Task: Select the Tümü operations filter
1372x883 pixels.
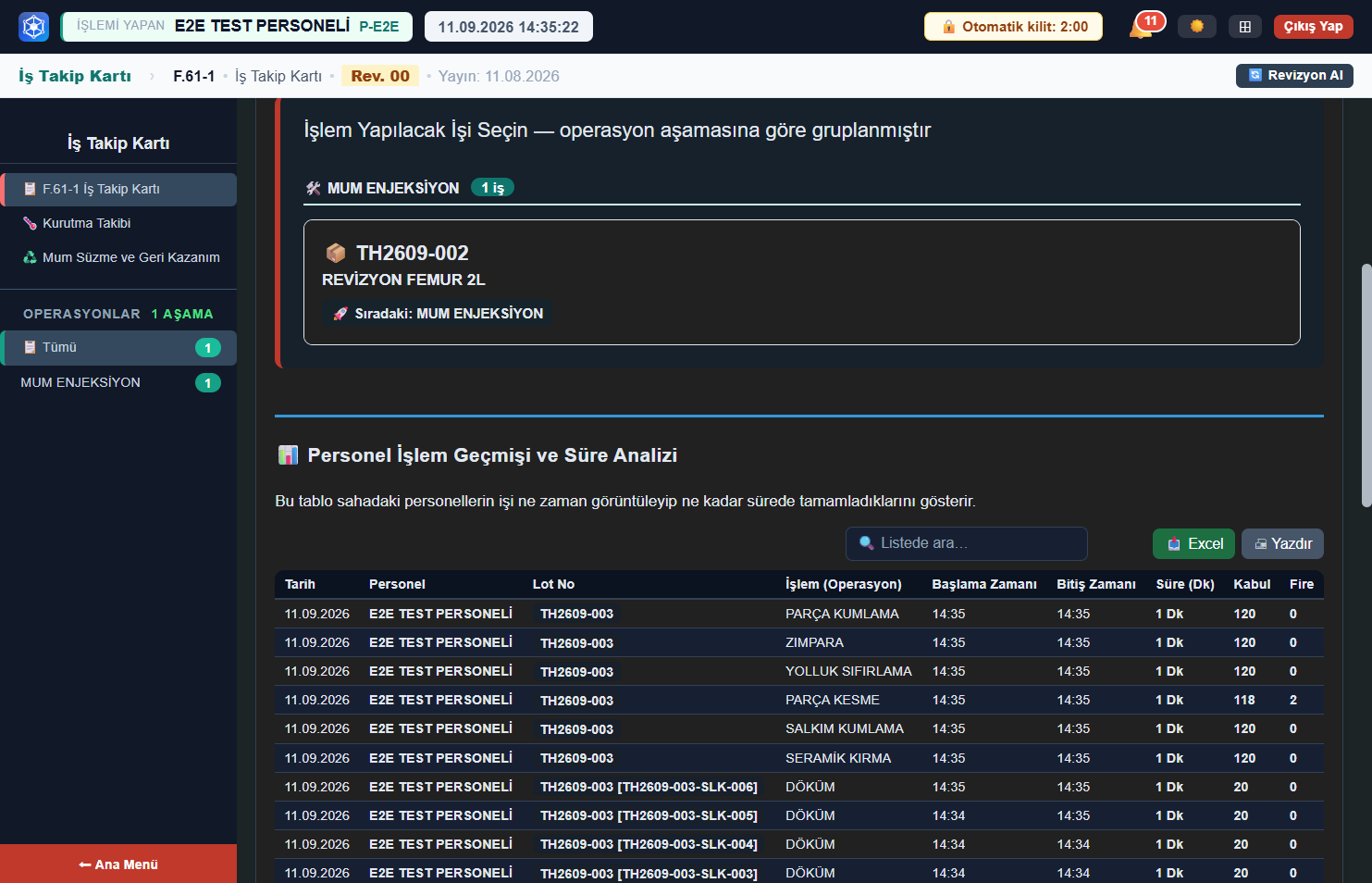Action: [118, 347]
